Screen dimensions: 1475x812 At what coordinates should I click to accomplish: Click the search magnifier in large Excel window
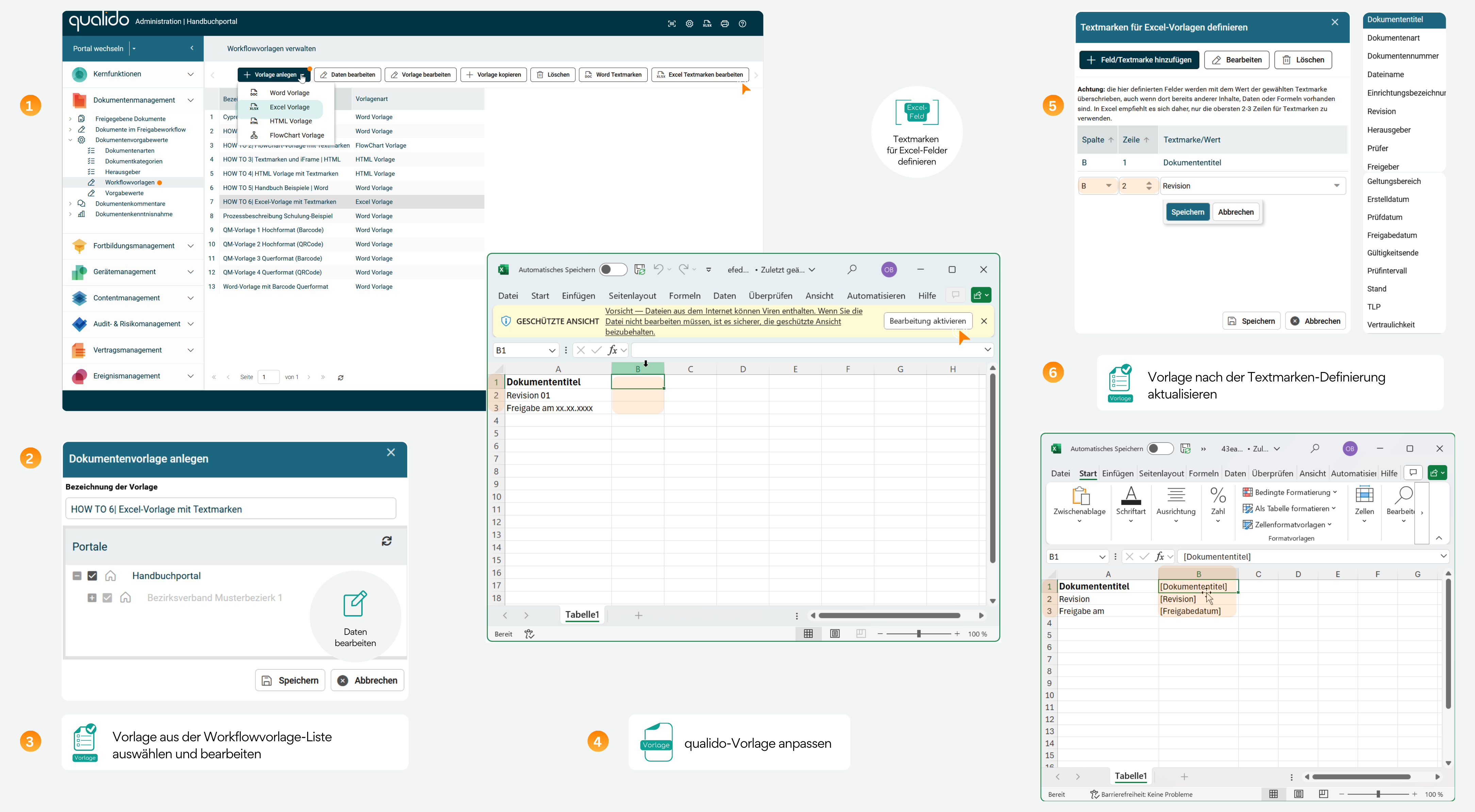pos(852,269)
